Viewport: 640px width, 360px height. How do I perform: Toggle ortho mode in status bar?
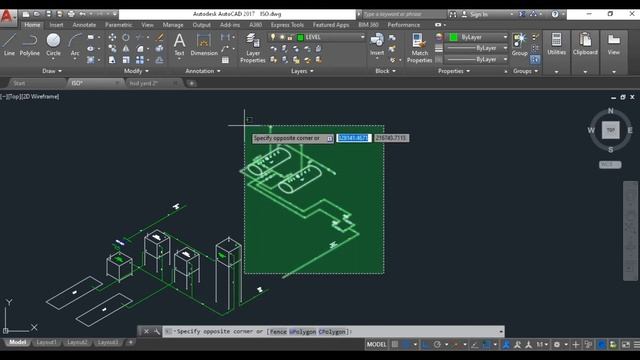point(425,344)
